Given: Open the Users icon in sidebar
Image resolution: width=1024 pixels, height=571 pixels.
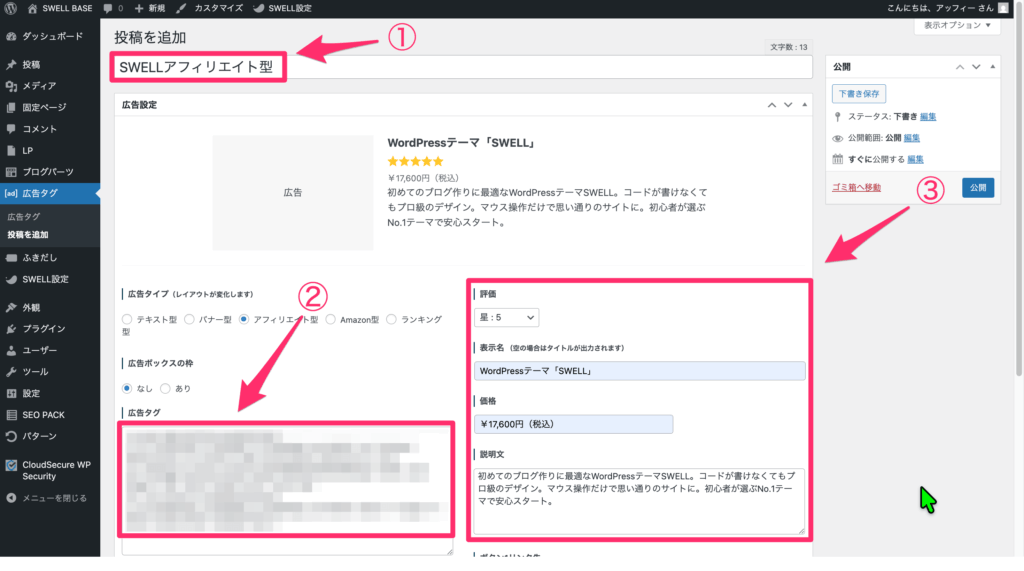Looking at the screenshot, I should (x=11, y=351).
